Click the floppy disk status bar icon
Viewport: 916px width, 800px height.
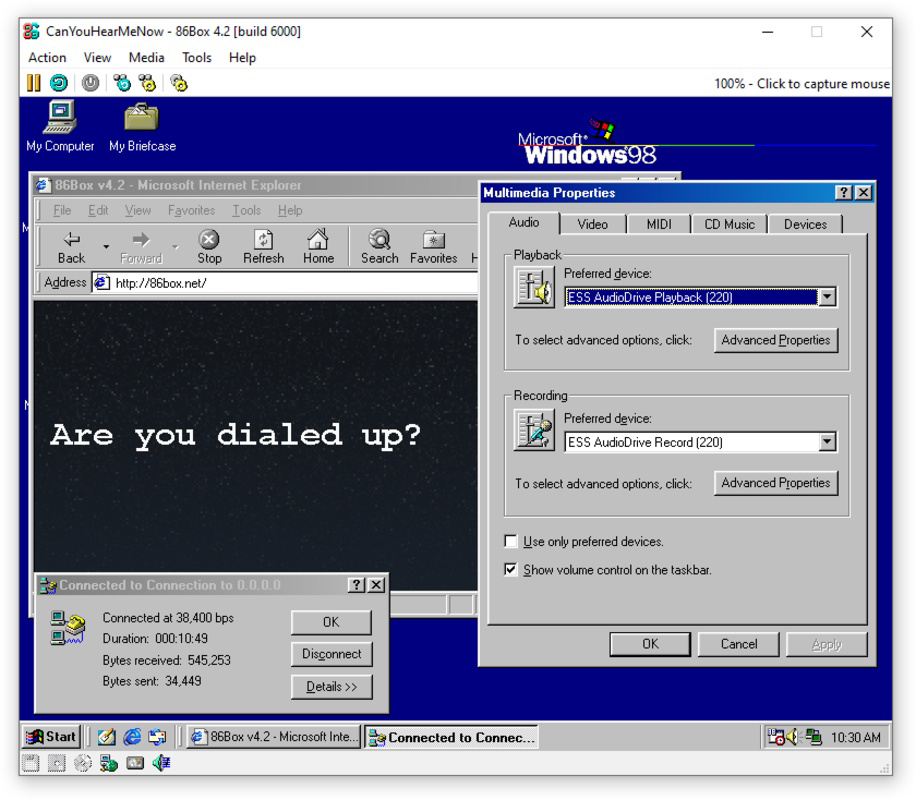[30, 763]
